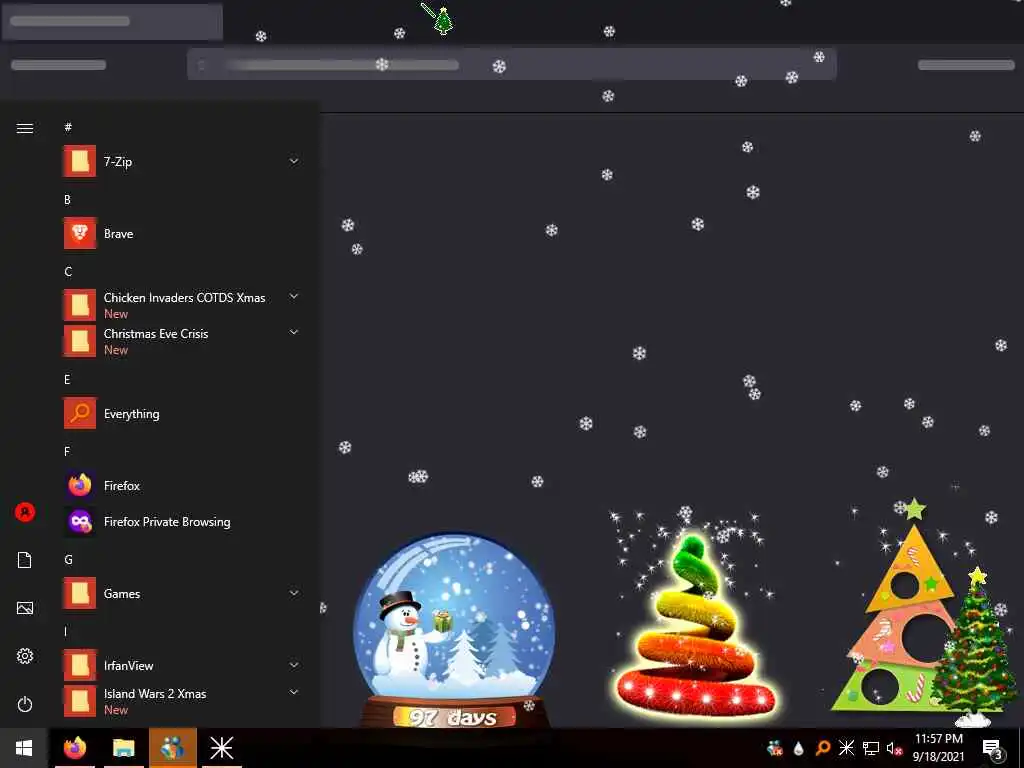The image size is (1024, 768).
Task: Open Firefox from the Start app list
Action: point(183,485)
